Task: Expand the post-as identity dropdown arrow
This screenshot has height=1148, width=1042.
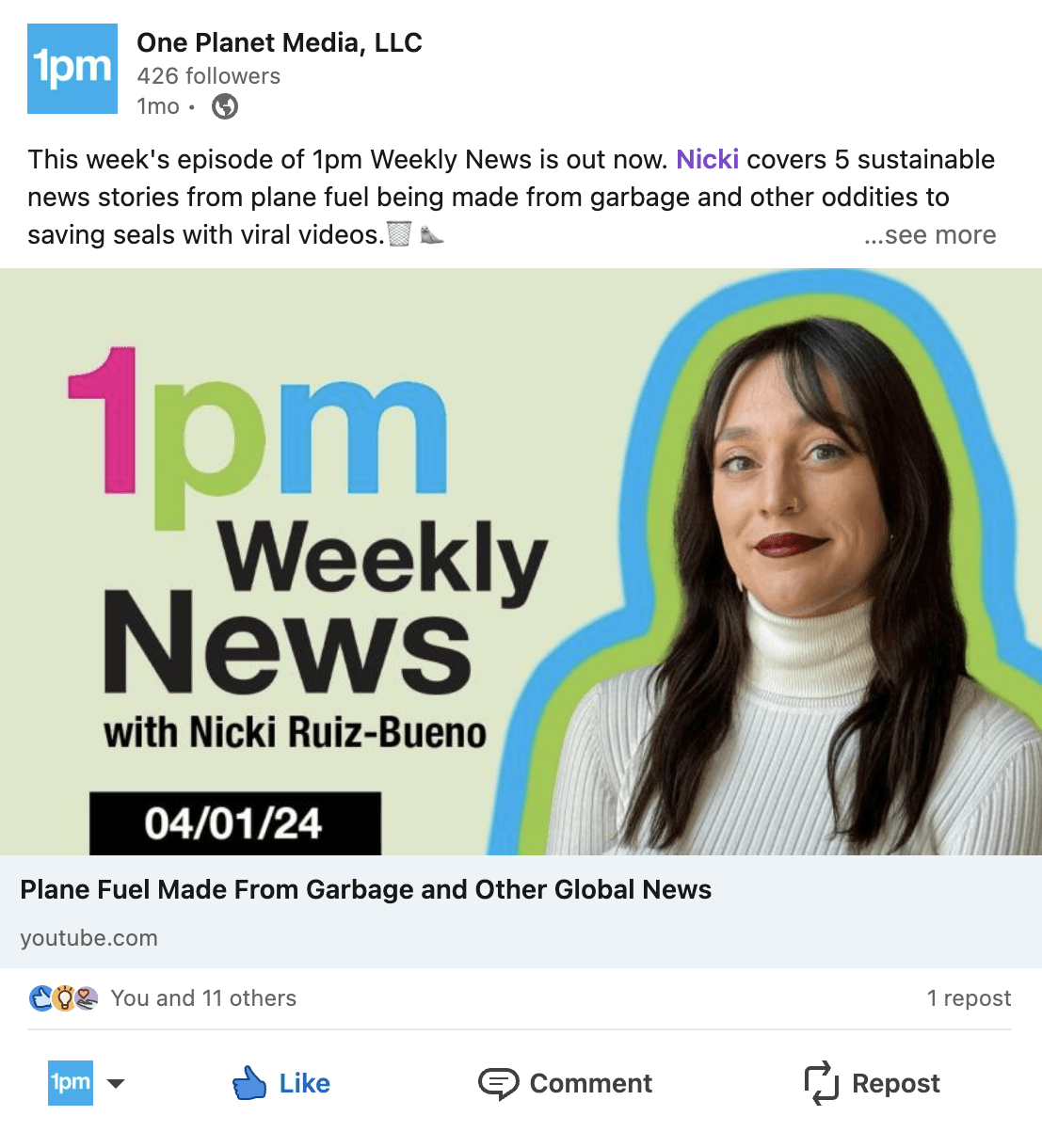Action: tap(116, 1083)
